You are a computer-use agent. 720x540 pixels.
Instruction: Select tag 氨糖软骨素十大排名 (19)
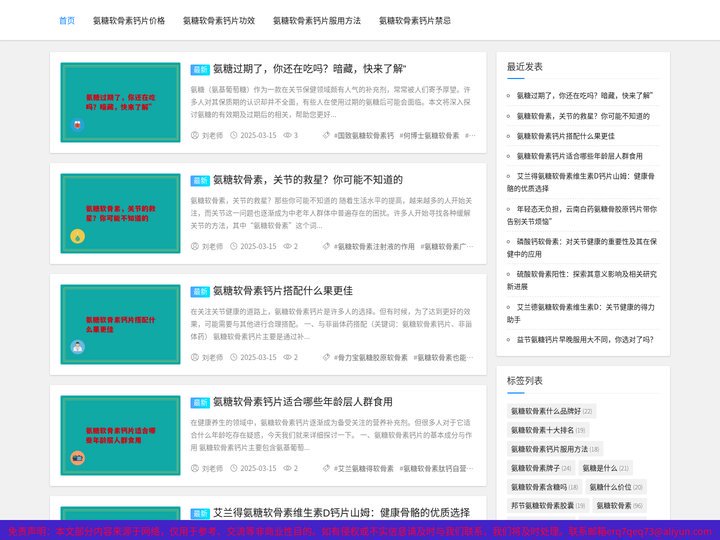click(548, 430)
